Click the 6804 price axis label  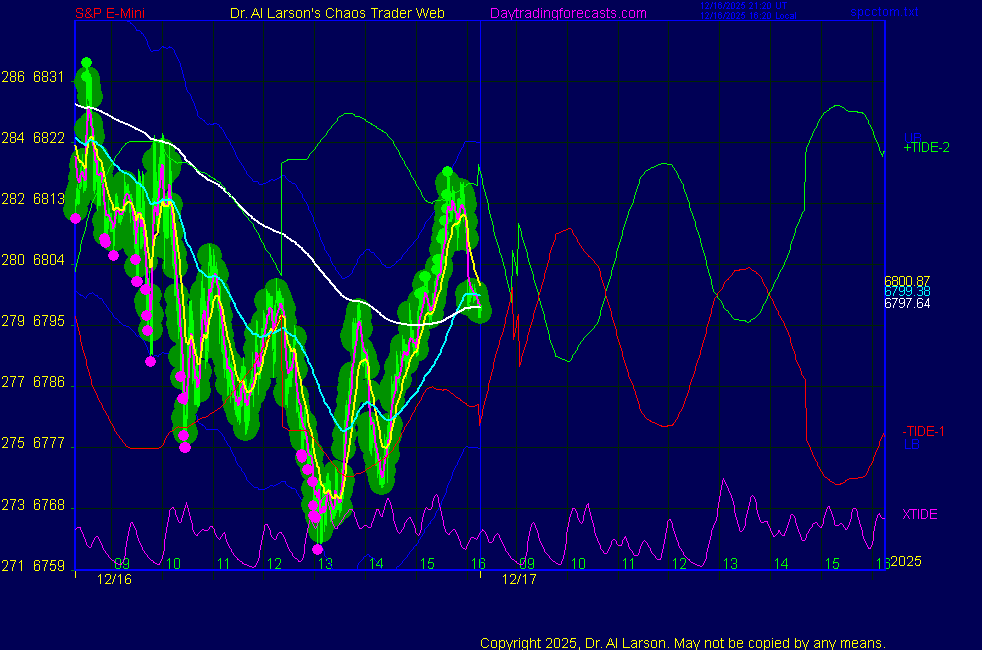(x=48, y=260)
